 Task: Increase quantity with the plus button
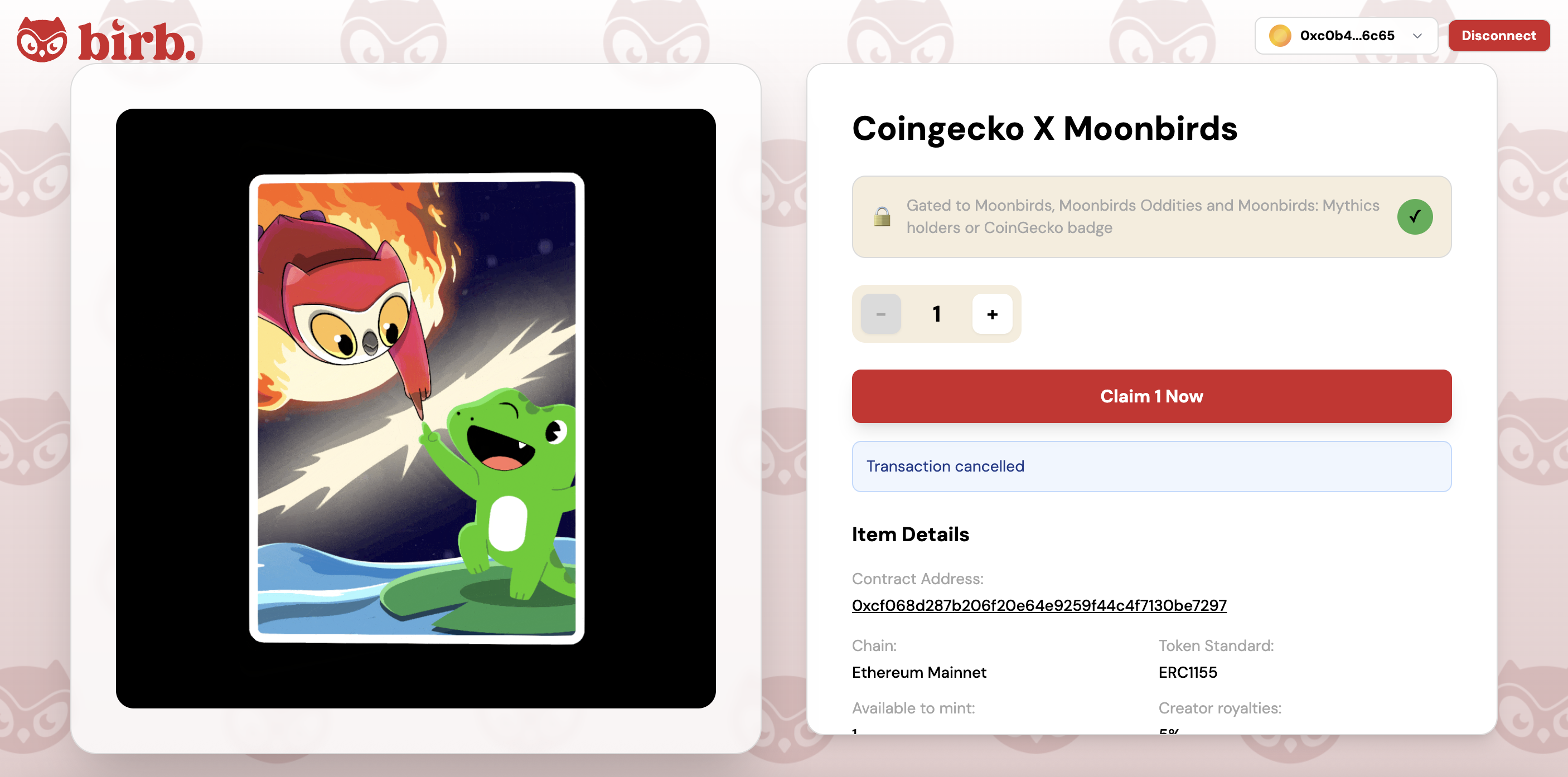tap(992, 314)
